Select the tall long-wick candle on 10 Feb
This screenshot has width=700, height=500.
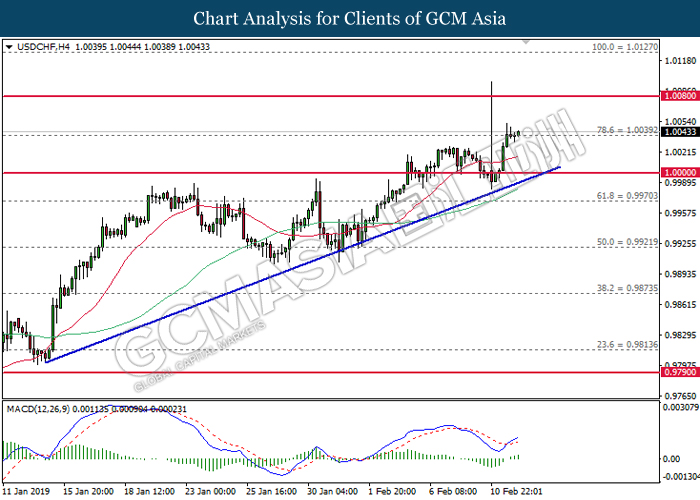(x=492, y=134)
